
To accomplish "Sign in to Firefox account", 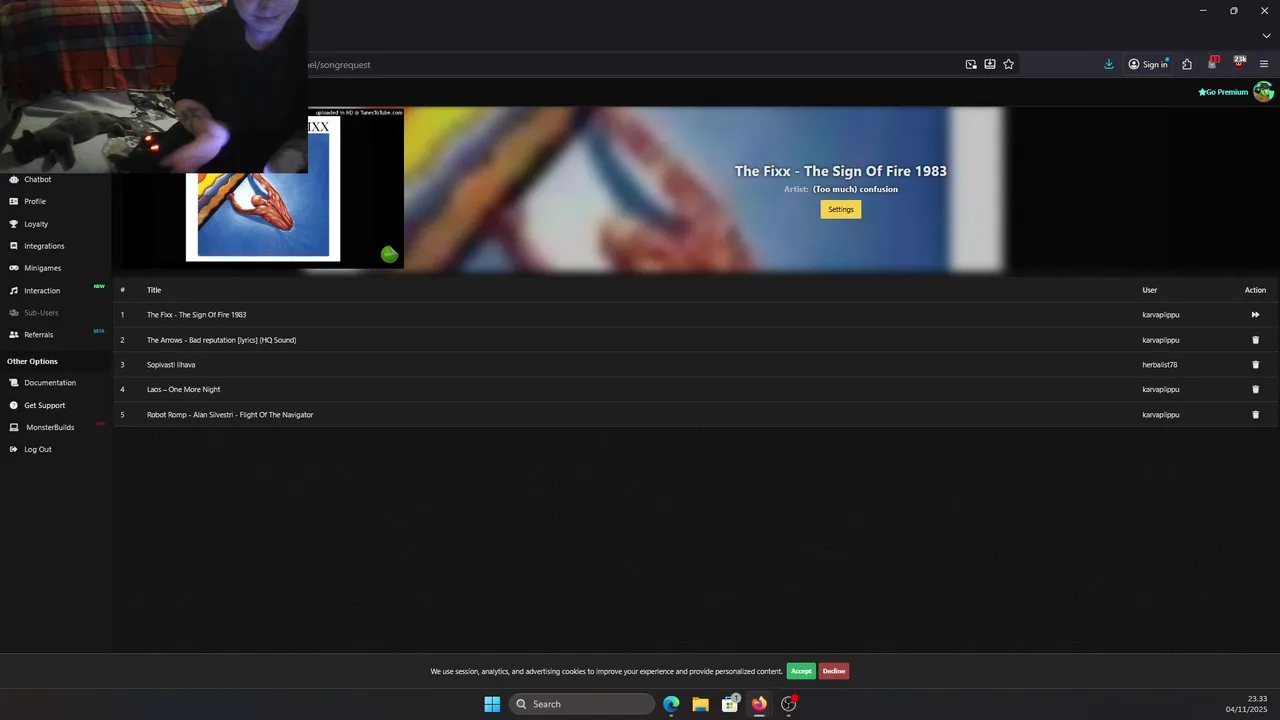I will pyautogui.click(x=1148, y=64).
